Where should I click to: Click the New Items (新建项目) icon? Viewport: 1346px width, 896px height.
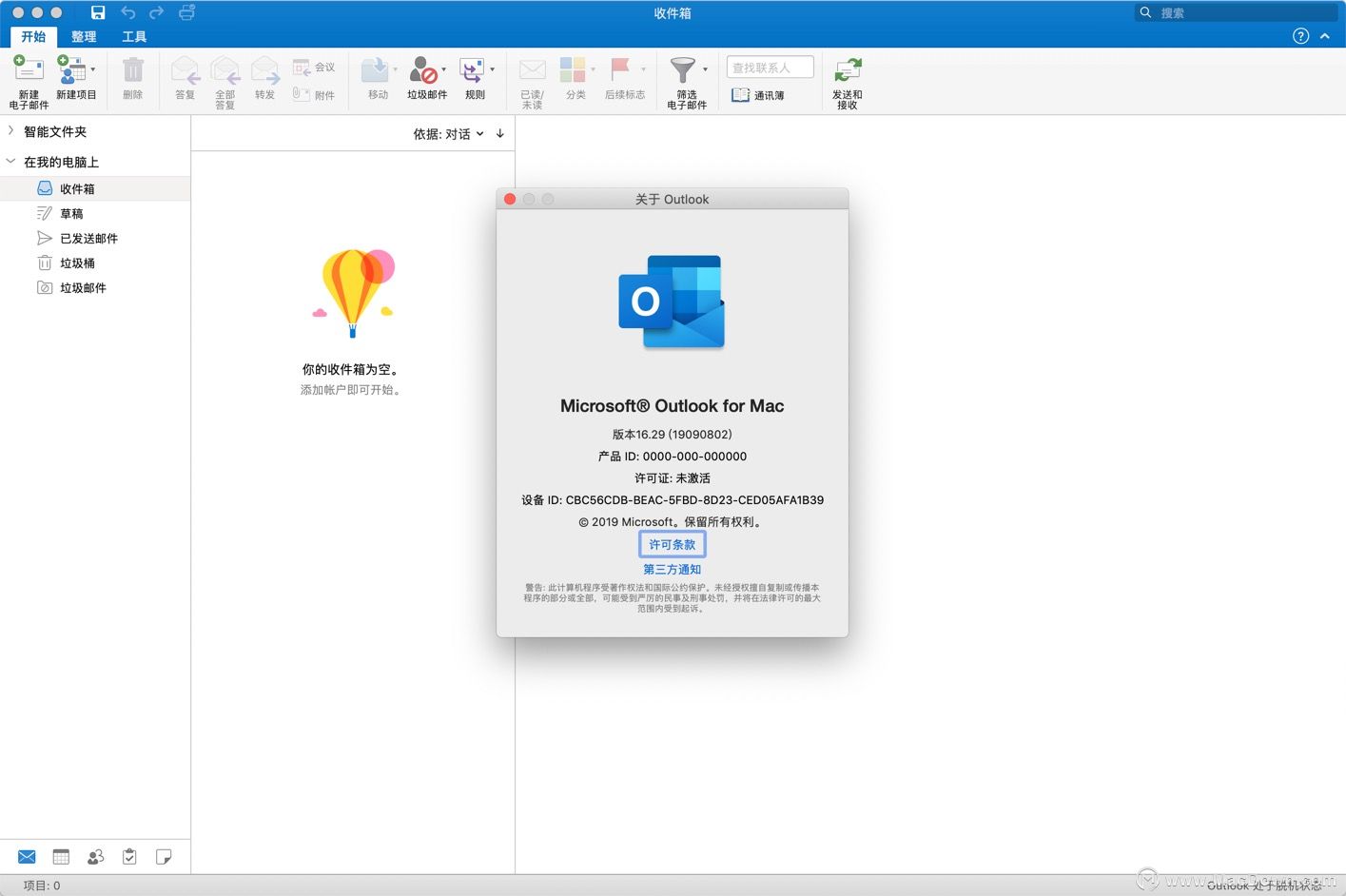click(x=71, y=69)
